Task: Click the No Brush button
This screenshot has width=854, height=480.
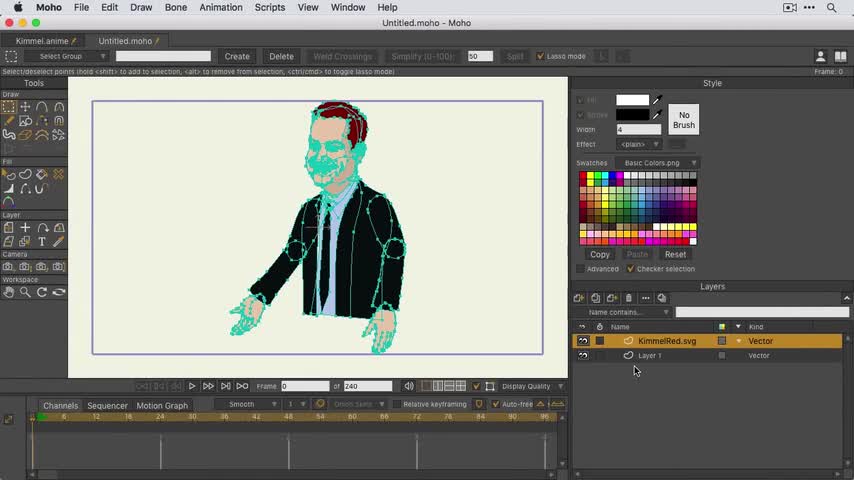Action: click(684, 120)
